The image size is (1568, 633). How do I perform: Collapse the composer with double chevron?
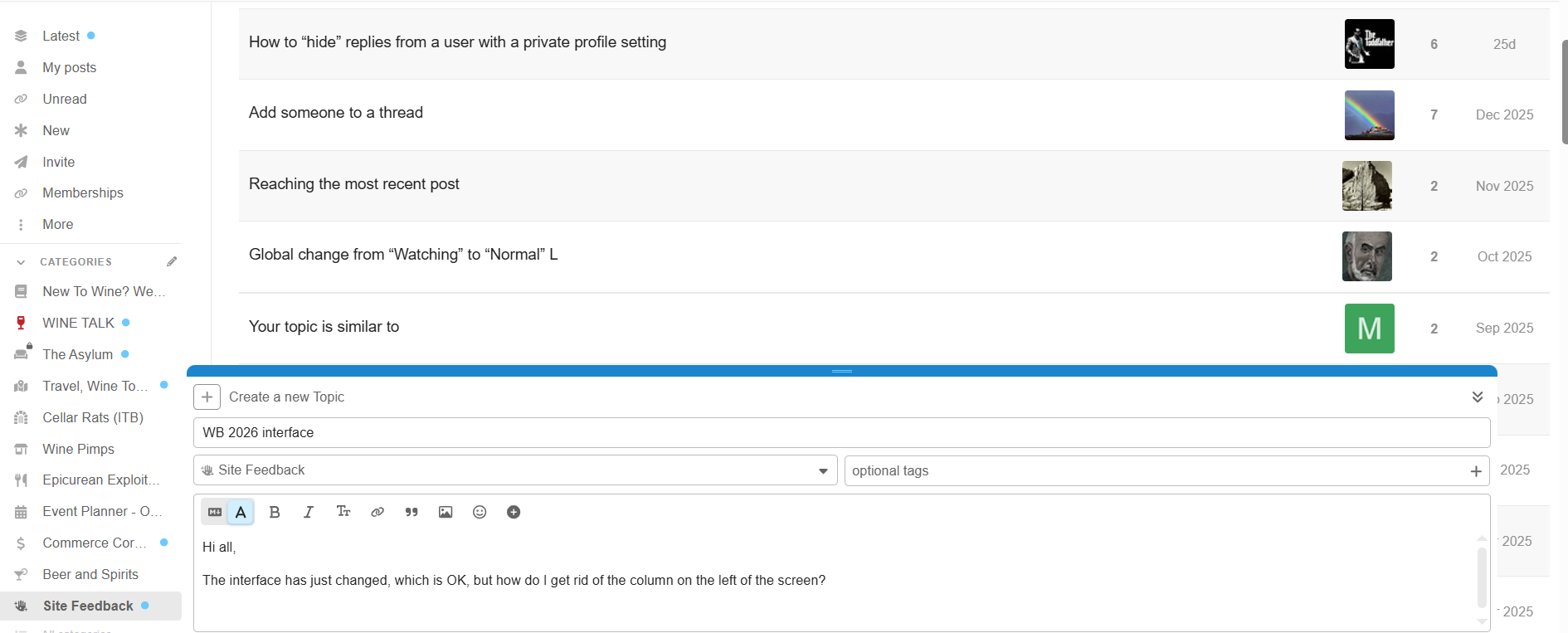(x=1477, y=397)
